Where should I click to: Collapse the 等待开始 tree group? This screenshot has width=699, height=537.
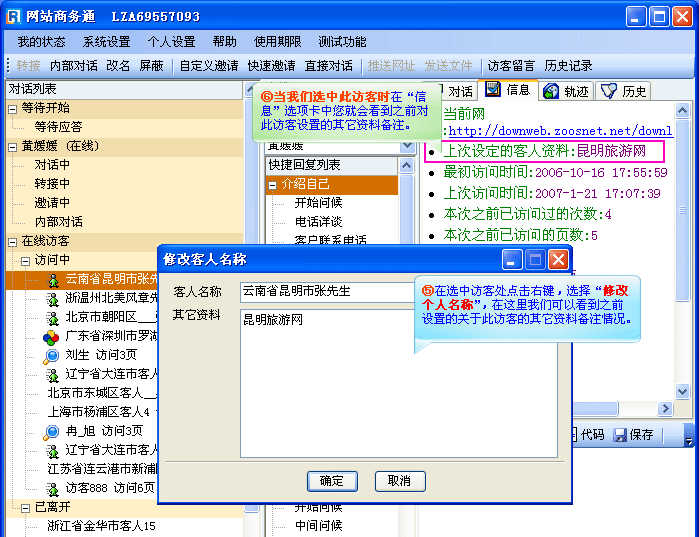[10, 108]
